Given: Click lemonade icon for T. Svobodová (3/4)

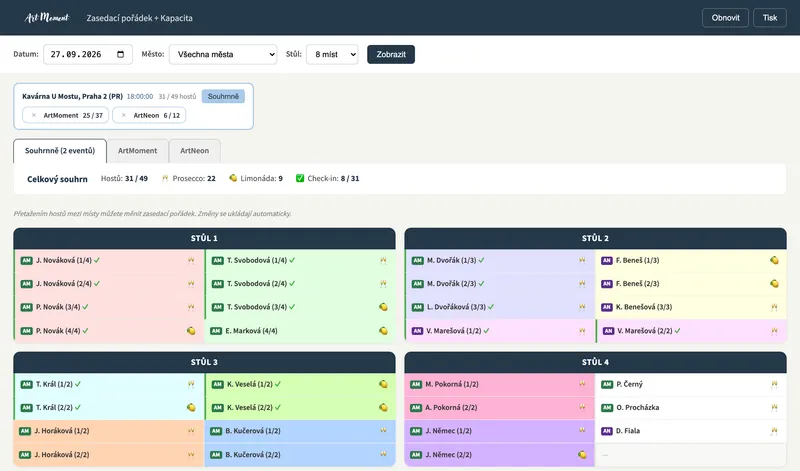Looking at the screenshot, I should tap(383, 307).
